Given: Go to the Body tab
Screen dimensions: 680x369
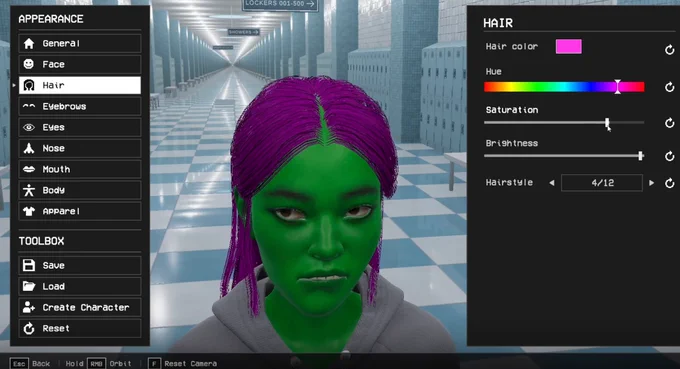Looking at the screenshot, I should pos(80,190).
